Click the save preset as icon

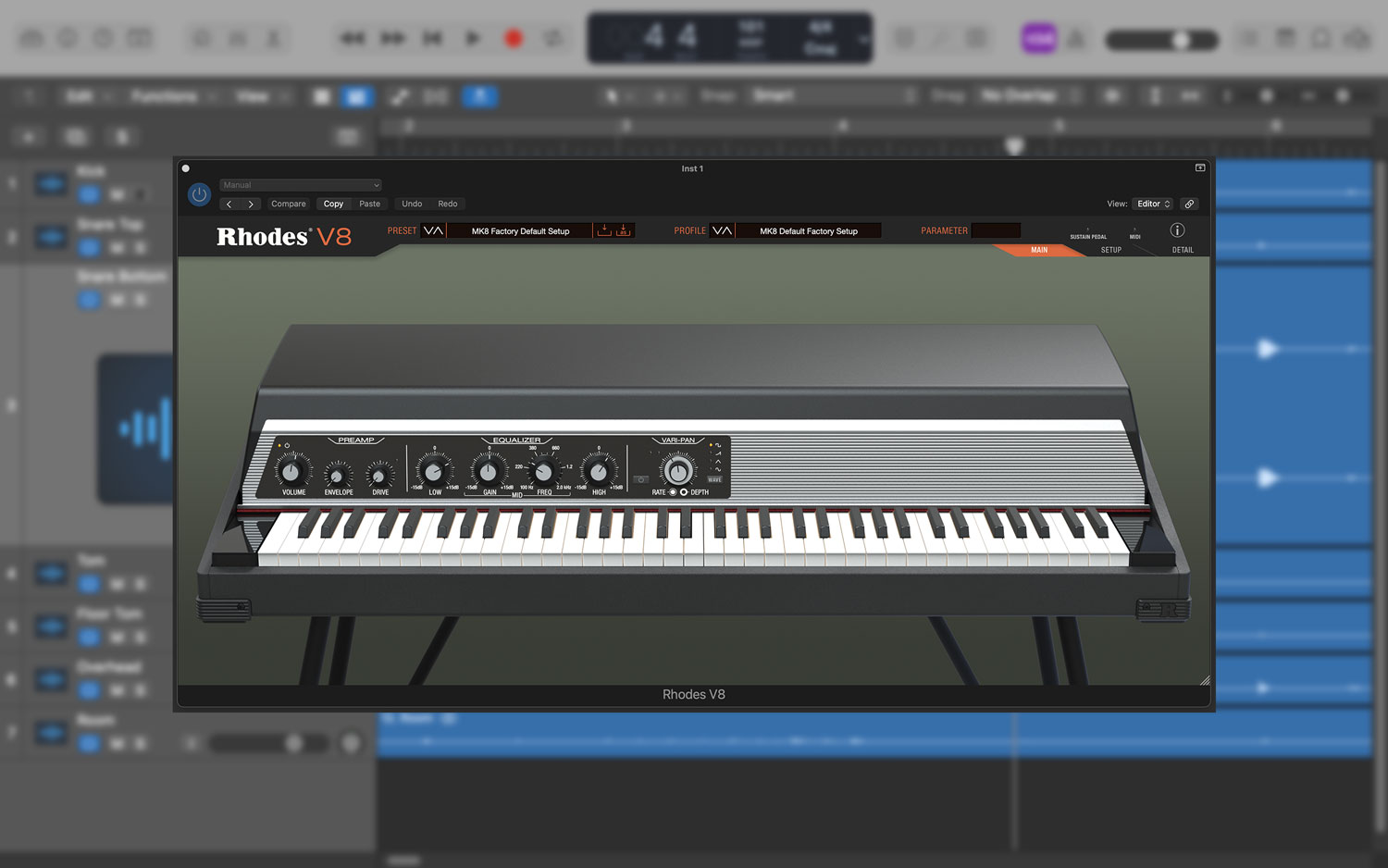pyautogui.click(x=624, y=230)
